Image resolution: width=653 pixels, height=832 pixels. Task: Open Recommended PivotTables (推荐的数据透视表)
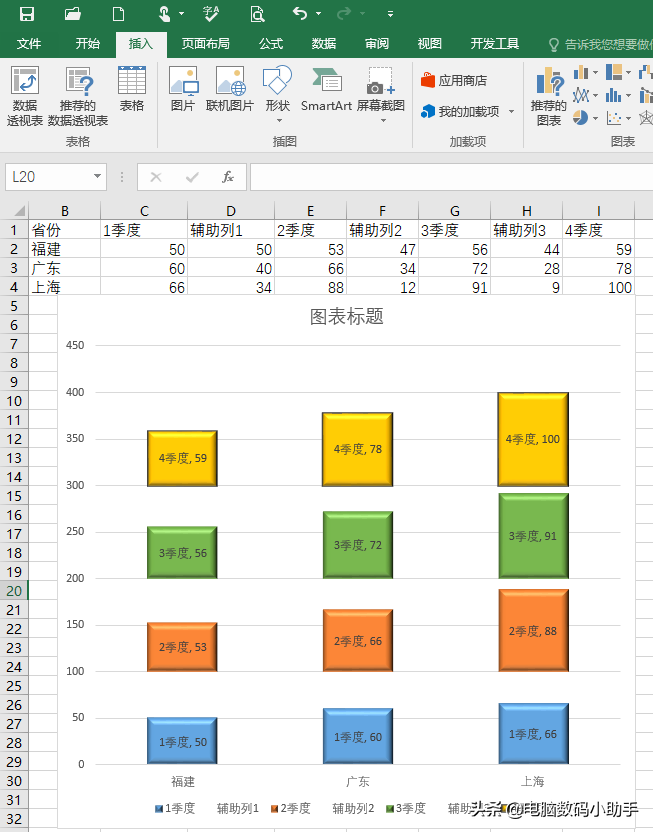pyautogui.click(x=78, y=97)
